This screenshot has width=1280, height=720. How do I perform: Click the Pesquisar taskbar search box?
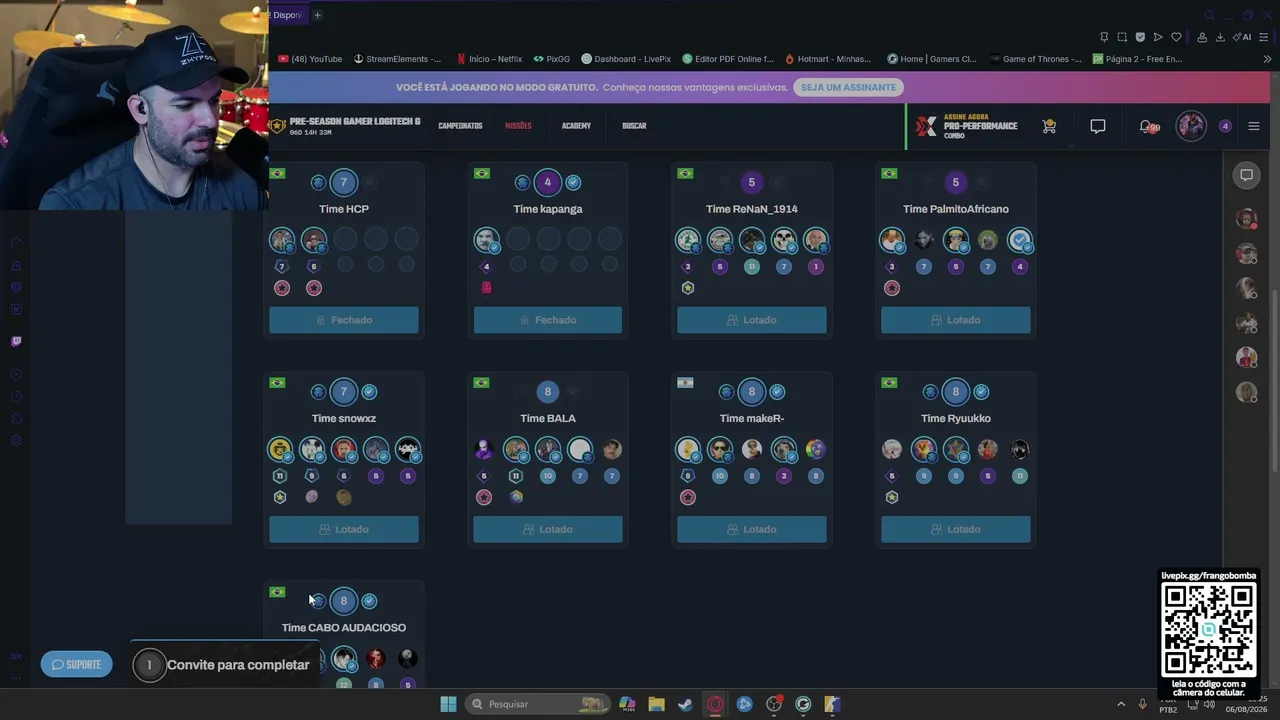539,704
